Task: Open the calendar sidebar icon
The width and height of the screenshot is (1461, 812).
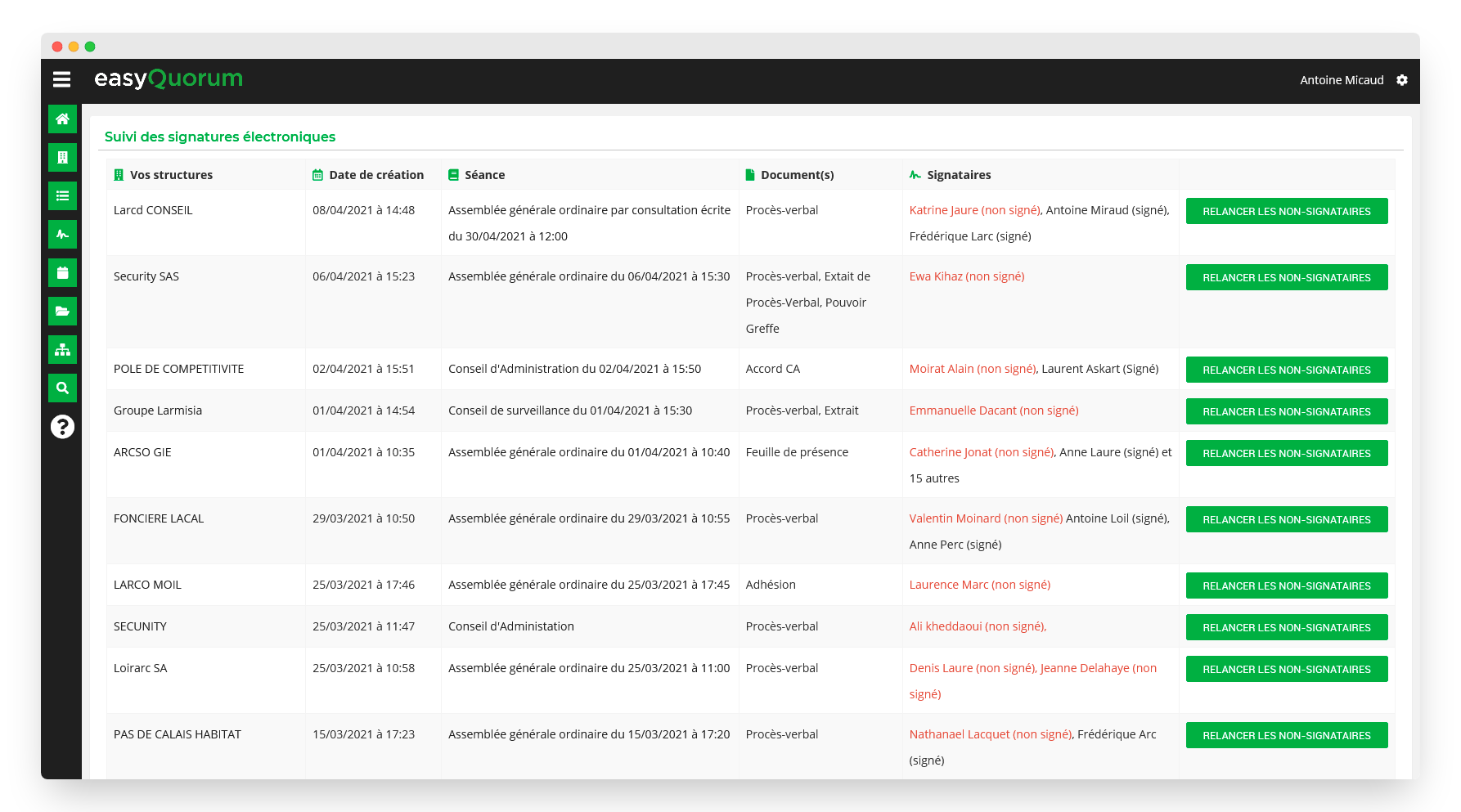Action: click(x=62, y=273)
